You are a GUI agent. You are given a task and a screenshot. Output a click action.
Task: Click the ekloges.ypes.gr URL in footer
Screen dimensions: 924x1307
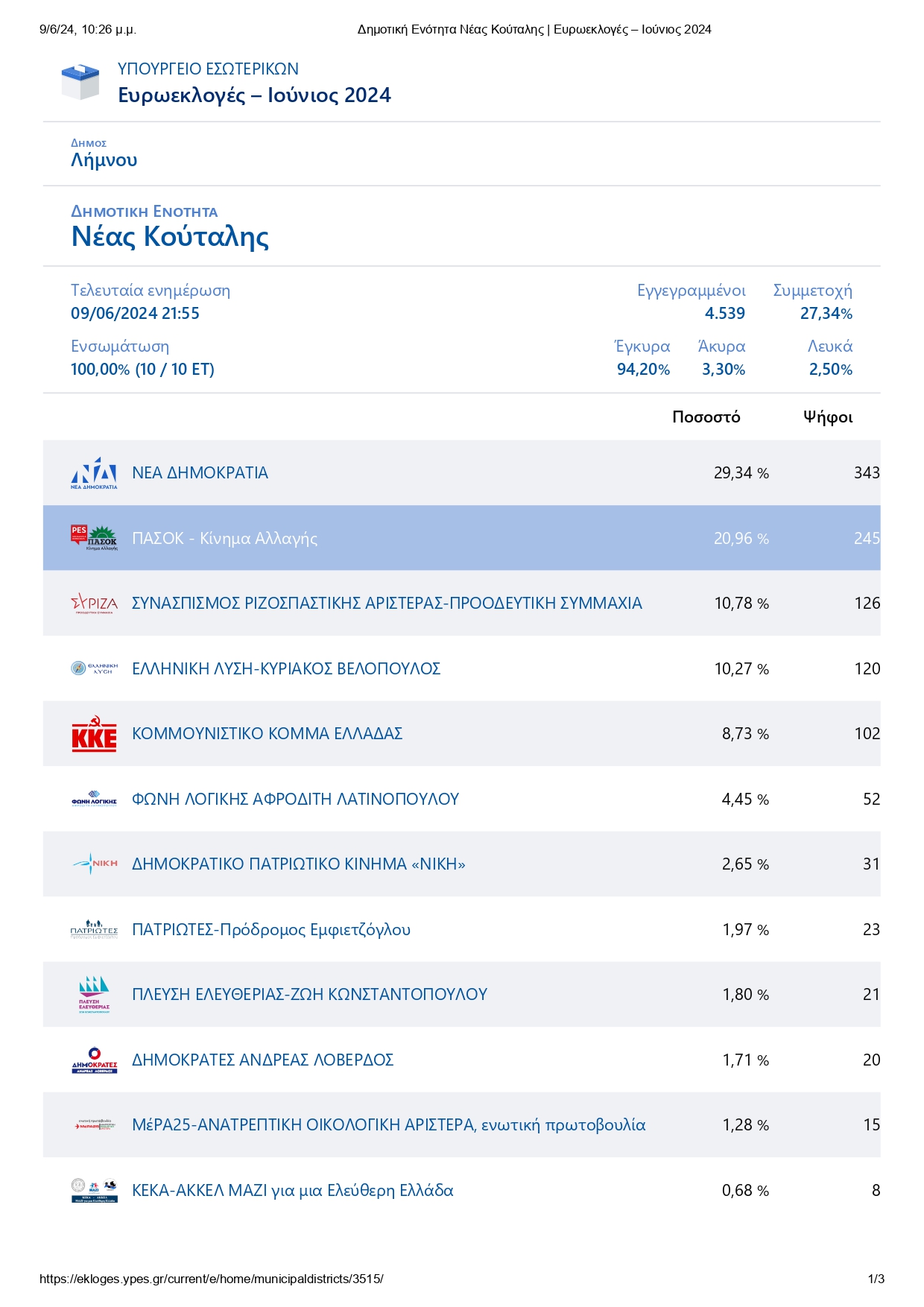click(x=212, y=1279)
